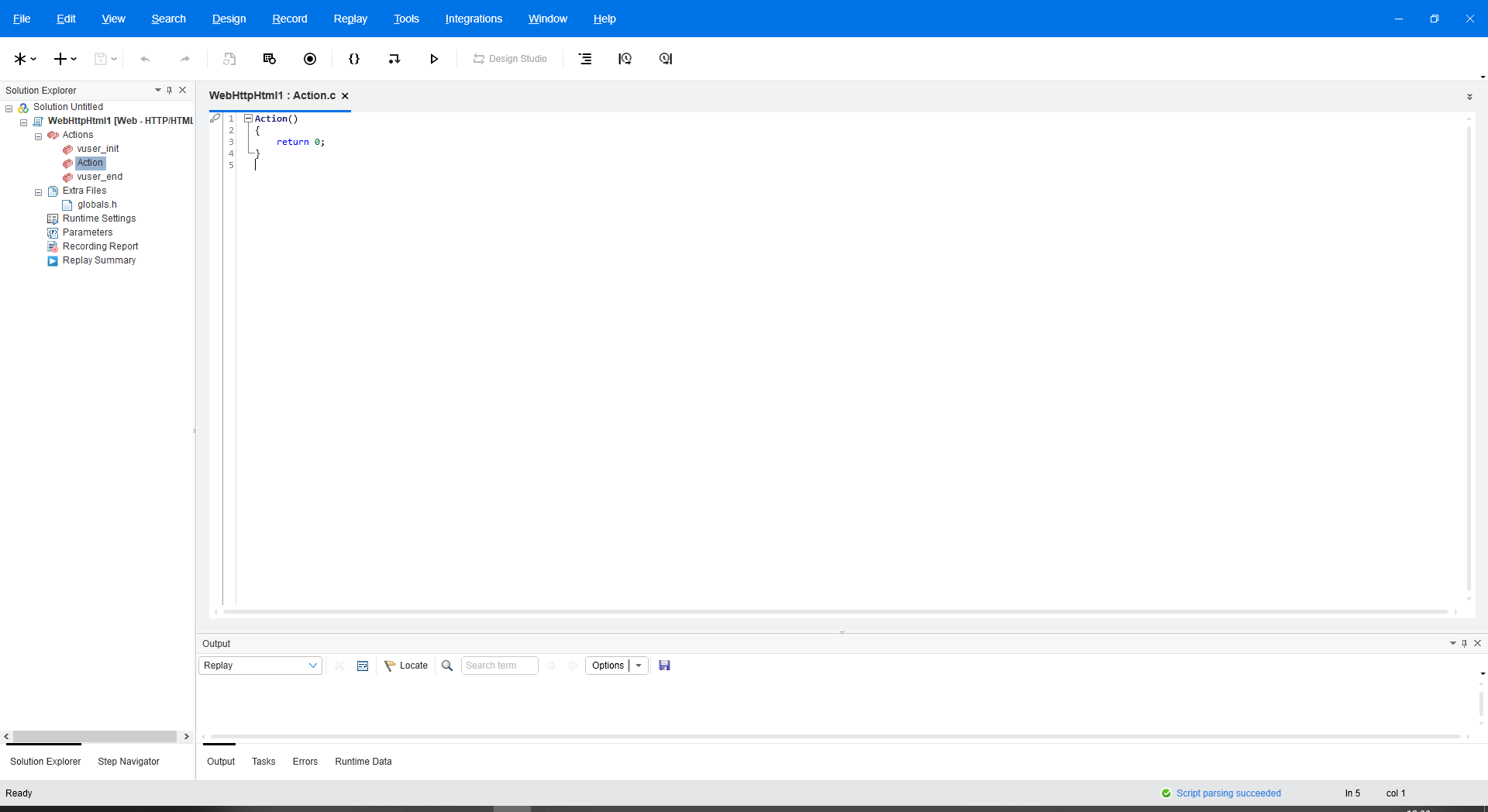Show the open documents list chevron

[1469, 97]
